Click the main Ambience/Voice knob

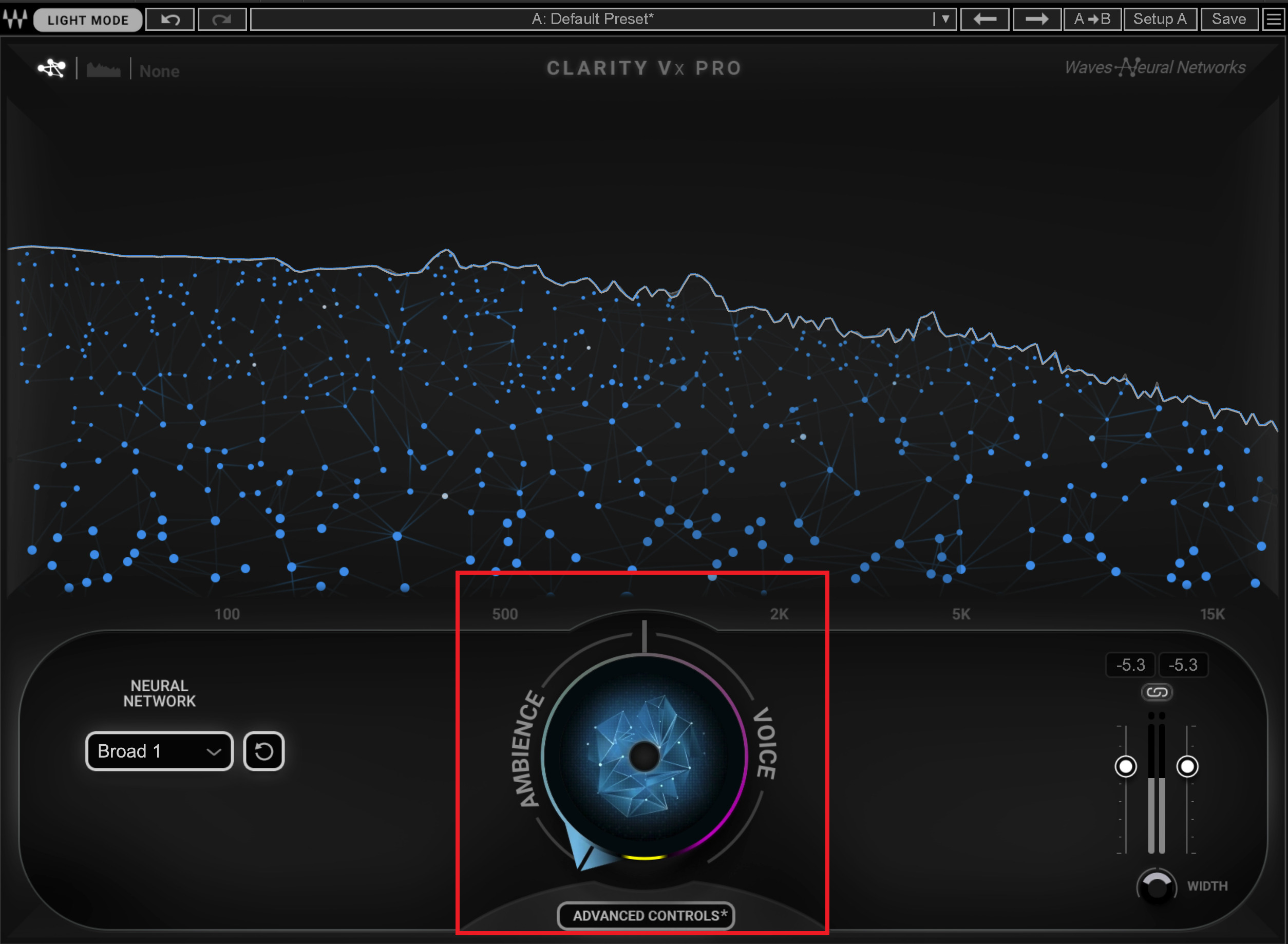(x=645, y=757)
